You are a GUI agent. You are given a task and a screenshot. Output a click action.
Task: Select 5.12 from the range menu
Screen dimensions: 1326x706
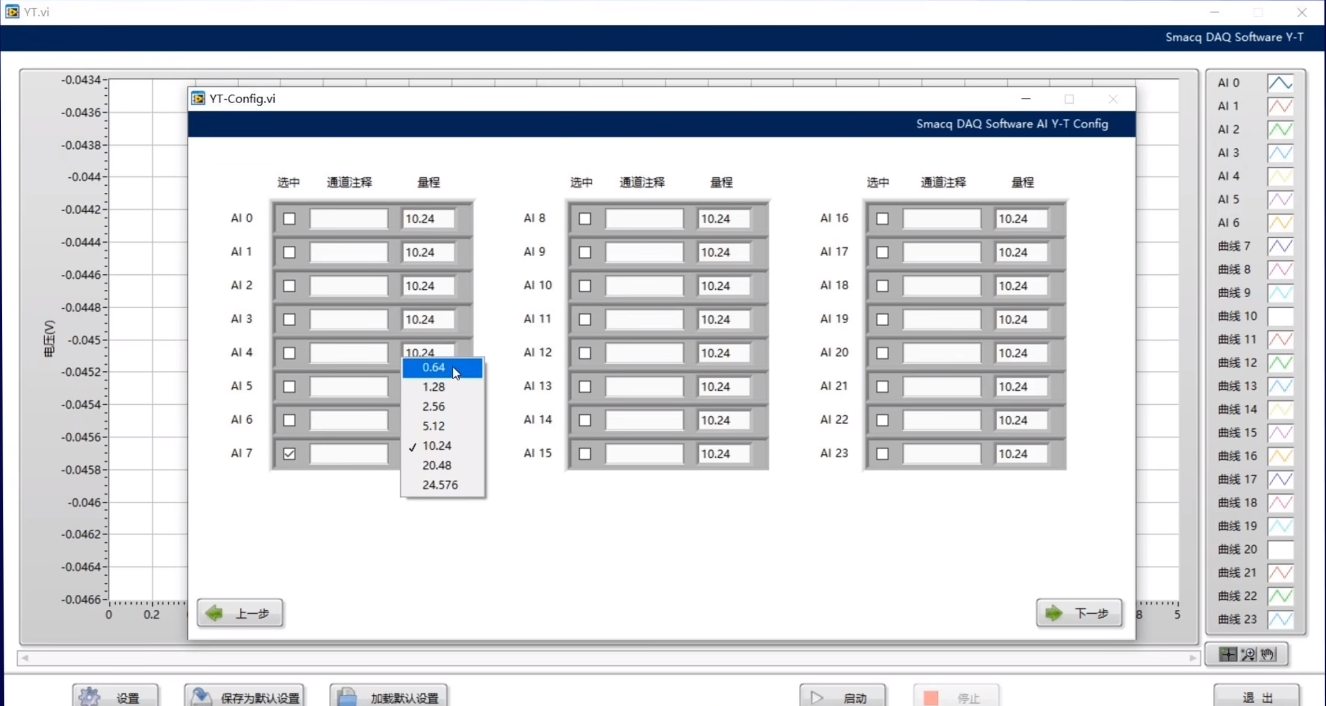point(442,426)
